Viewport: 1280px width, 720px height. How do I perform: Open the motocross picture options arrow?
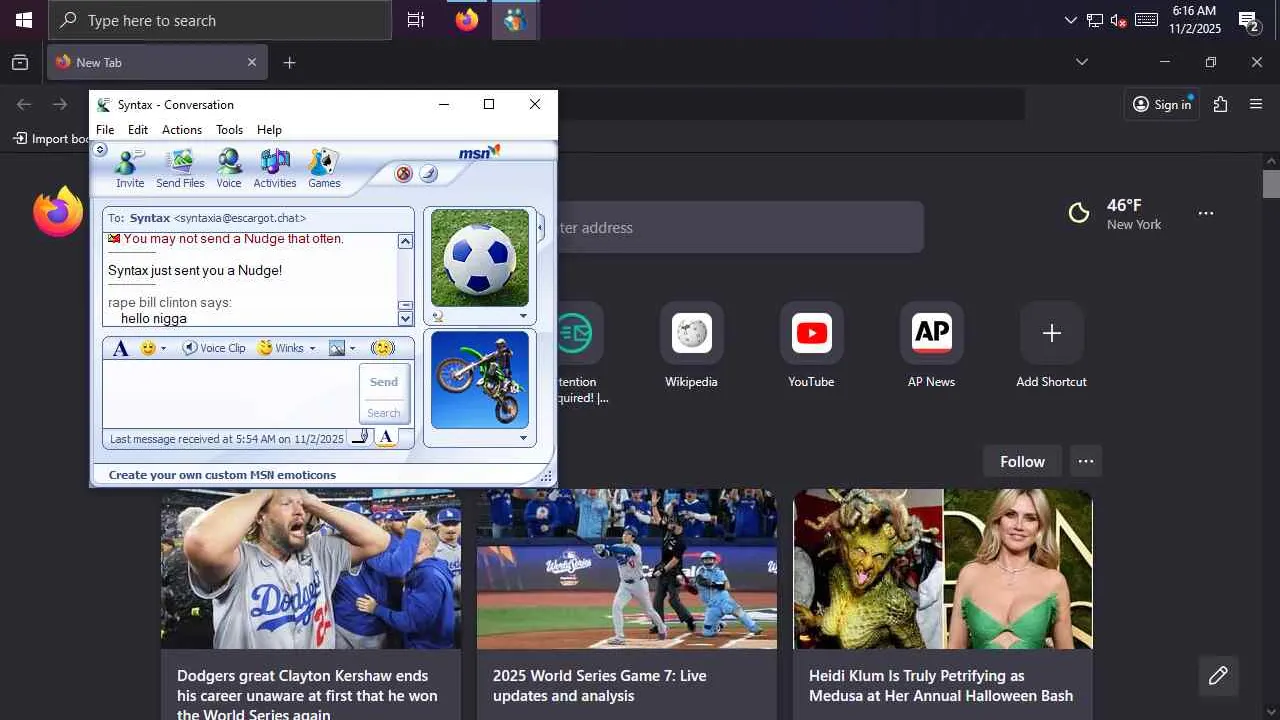[523, 438]
